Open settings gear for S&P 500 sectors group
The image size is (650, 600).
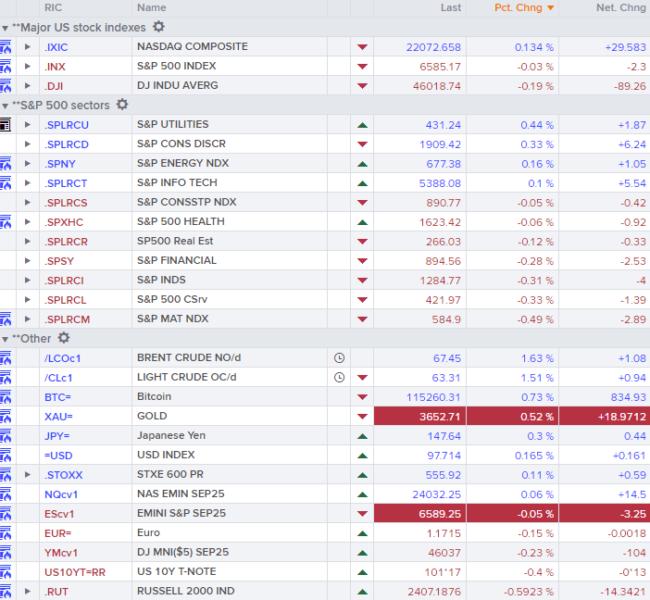pos(122,104)
